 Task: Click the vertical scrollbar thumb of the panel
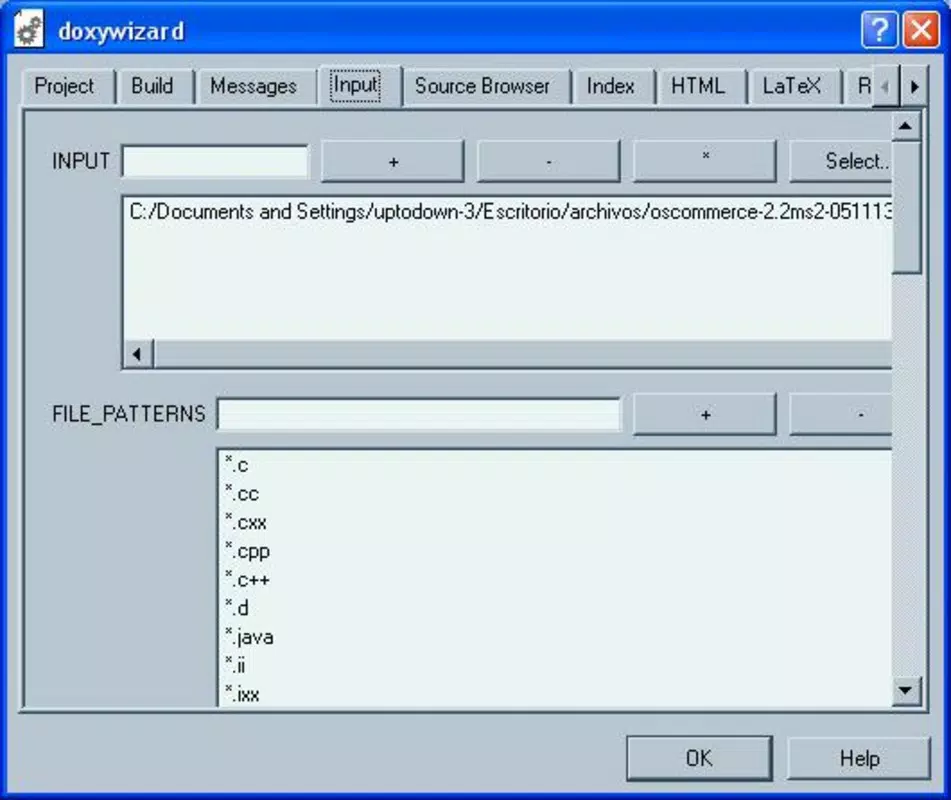point(906,207)
